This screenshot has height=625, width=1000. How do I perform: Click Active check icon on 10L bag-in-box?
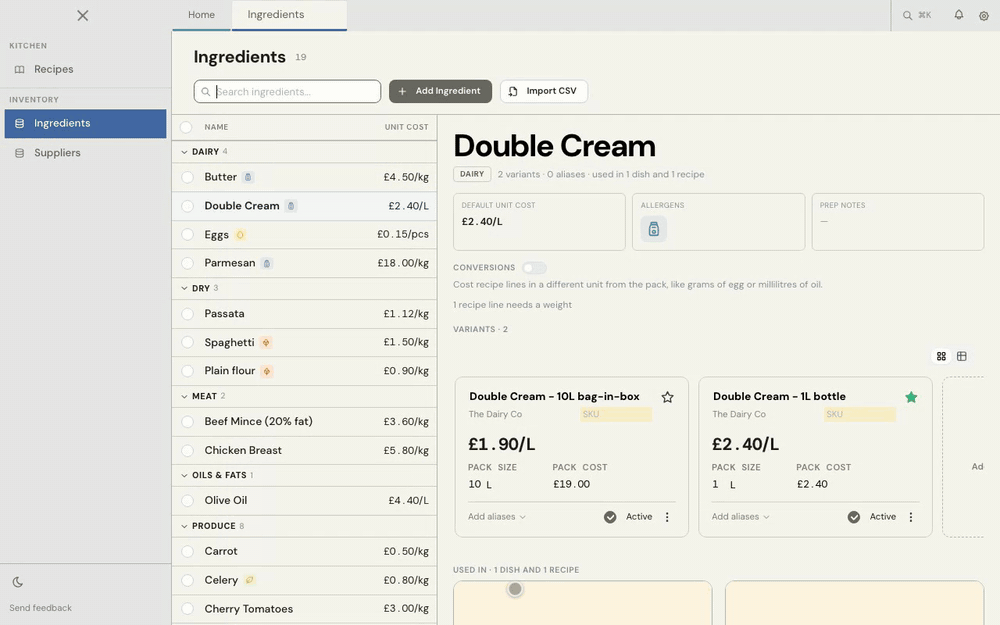pos(610,517)
